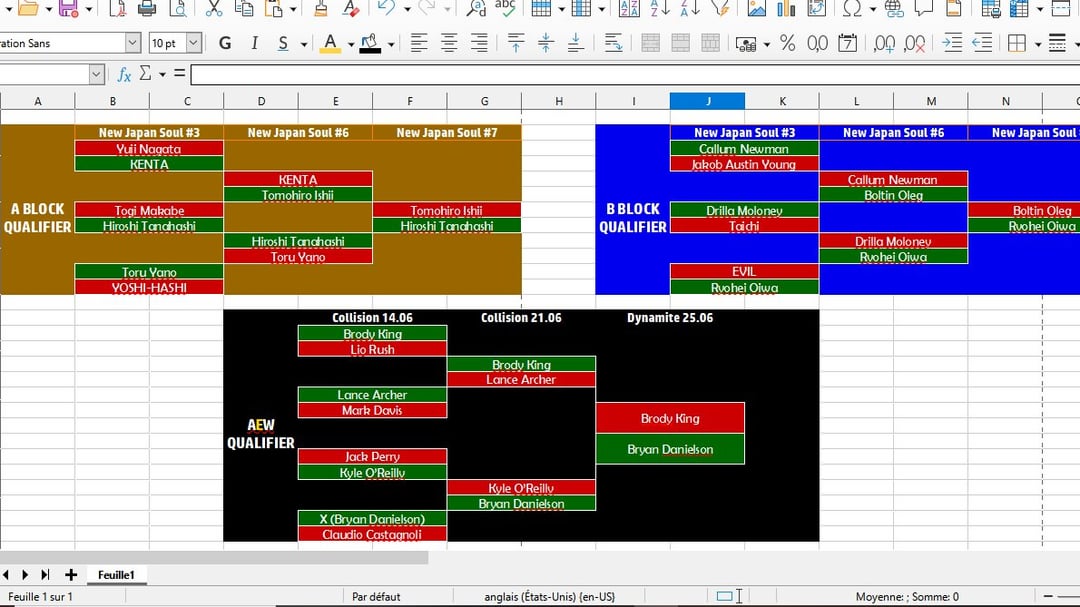The width and height of the screenshot is (1080, 607).
Task: Expand the paste options dropdown arrow
Action: (x=293, y=9)
